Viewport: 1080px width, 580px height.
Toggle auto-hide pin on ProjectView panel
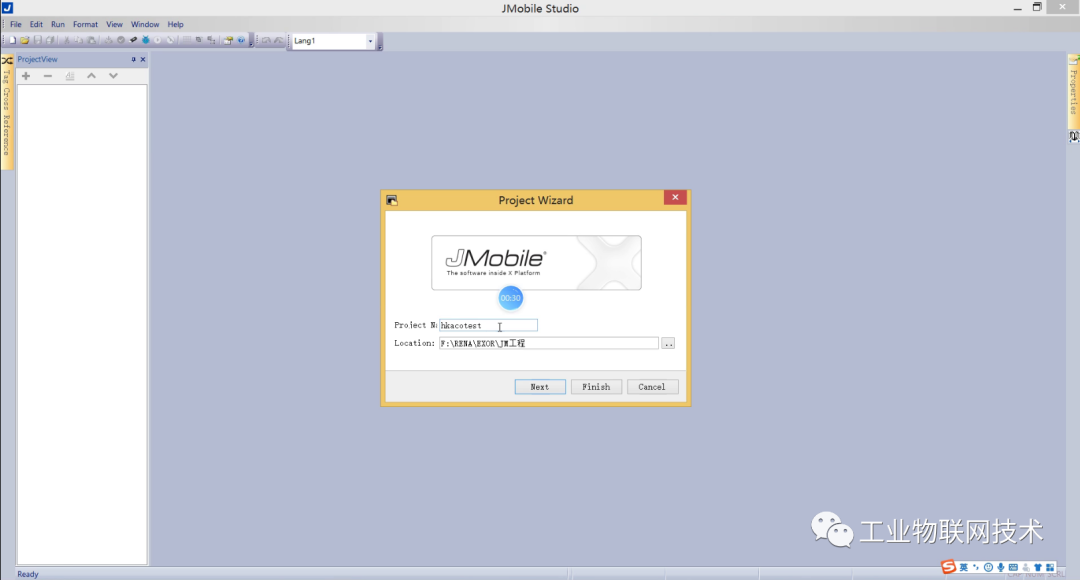point(134,59)
